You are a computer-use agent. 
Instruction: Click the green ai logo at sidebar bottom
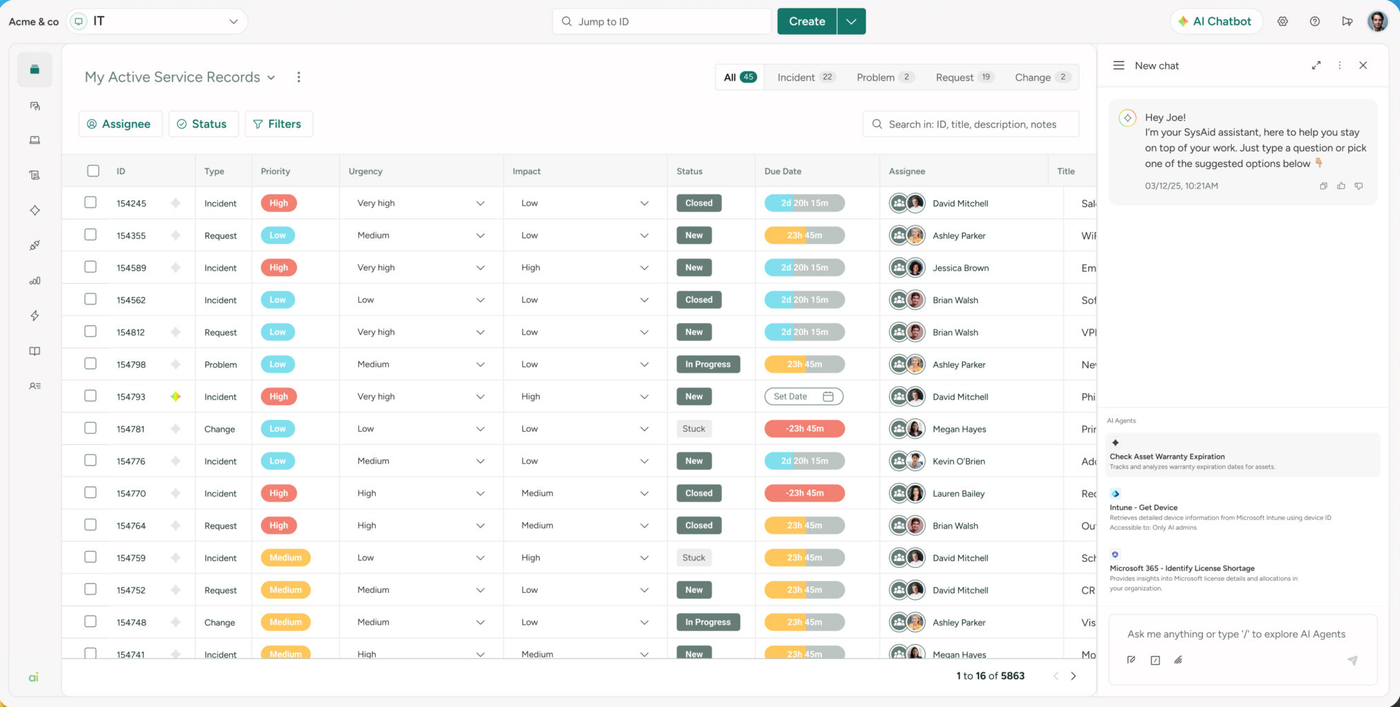(x=33, y=677)
